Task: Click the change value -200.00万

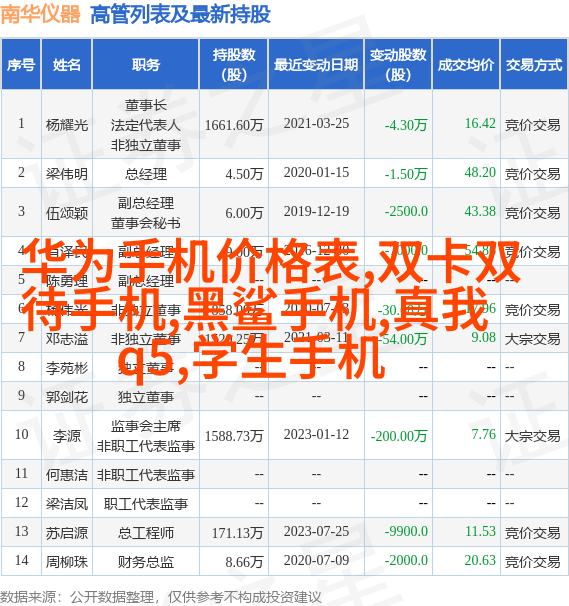Action: coord(399,436)
